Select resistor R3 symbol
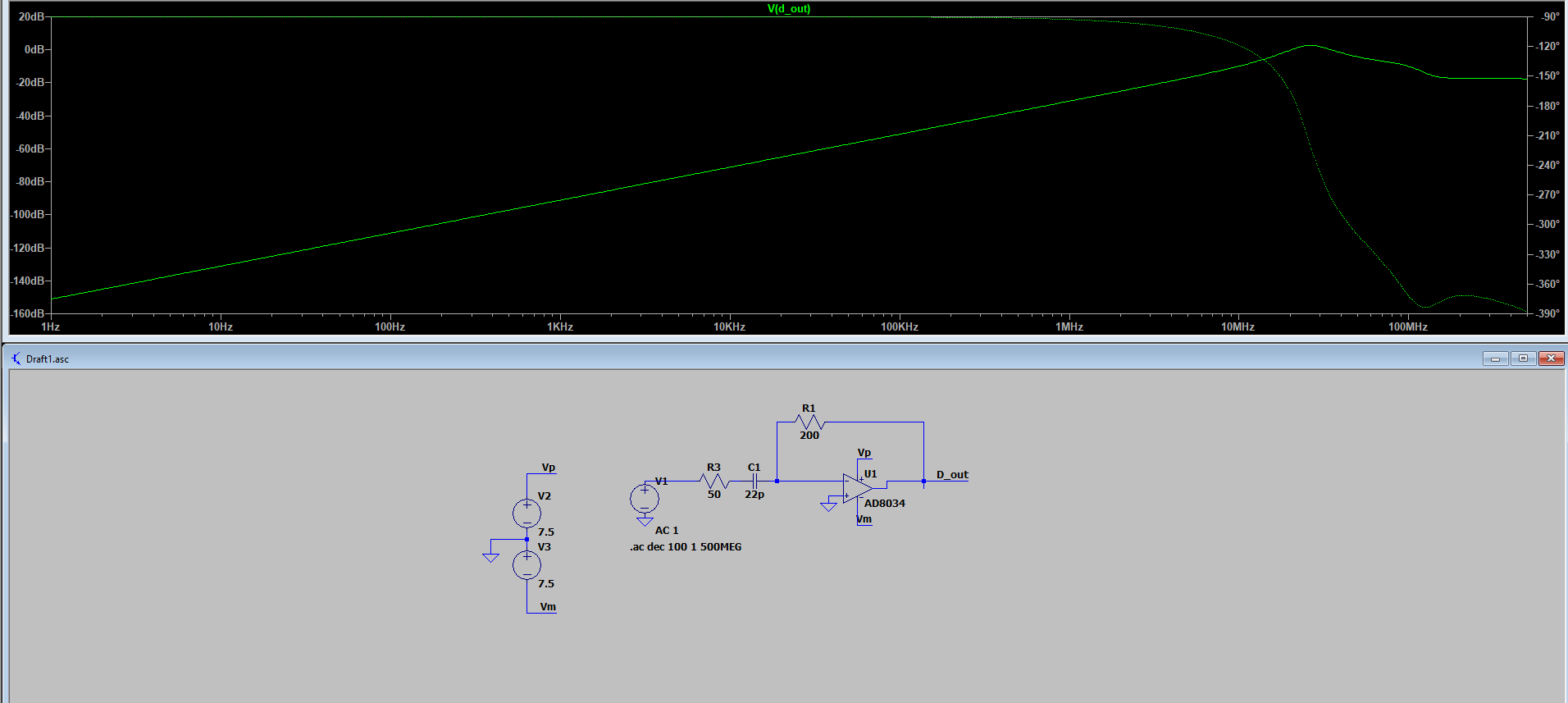The image size is (1568, 703). (713, 481)
